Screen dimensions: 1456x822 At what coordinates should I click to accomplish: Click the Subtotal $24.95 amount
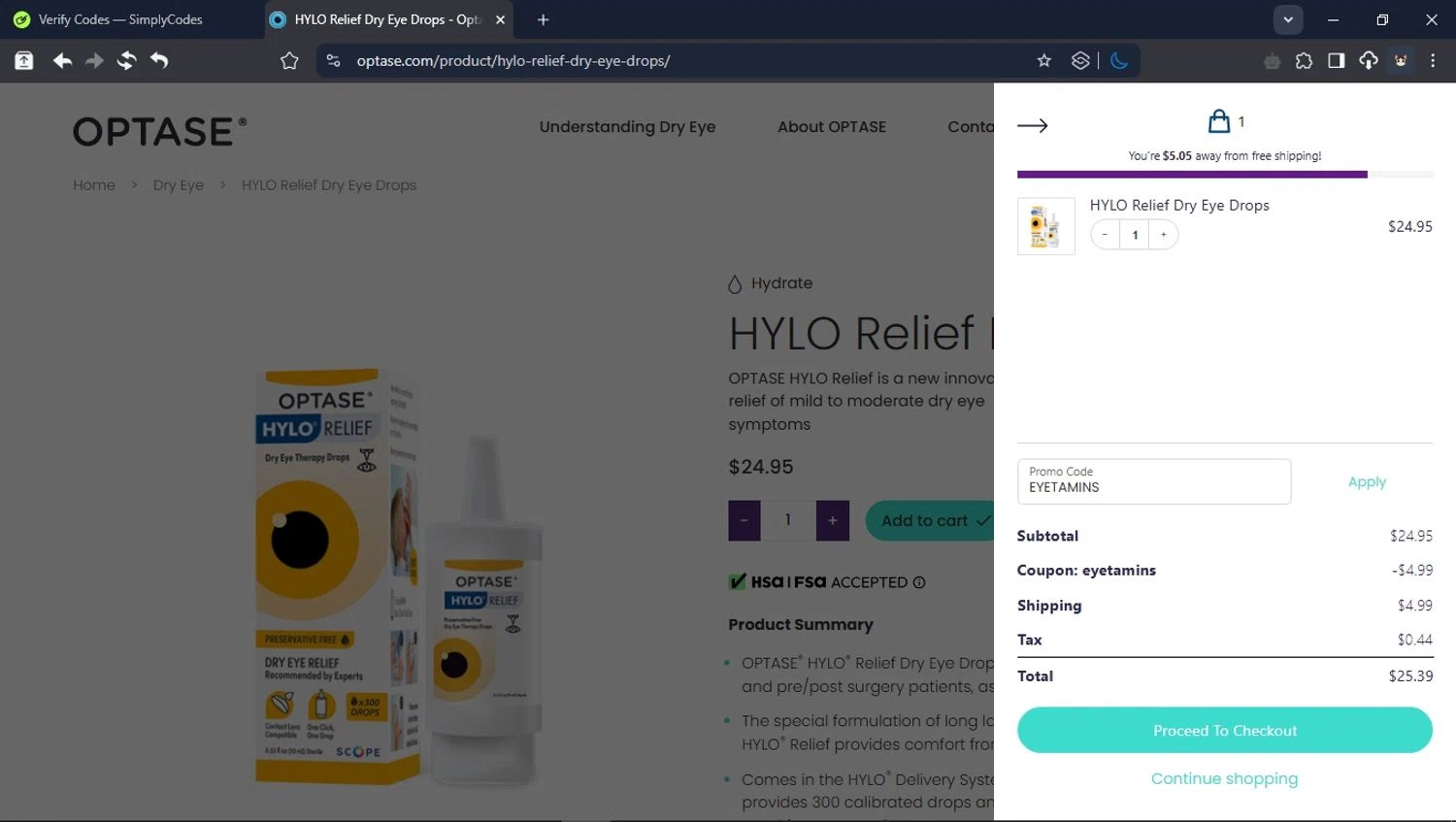[1410, 536]
